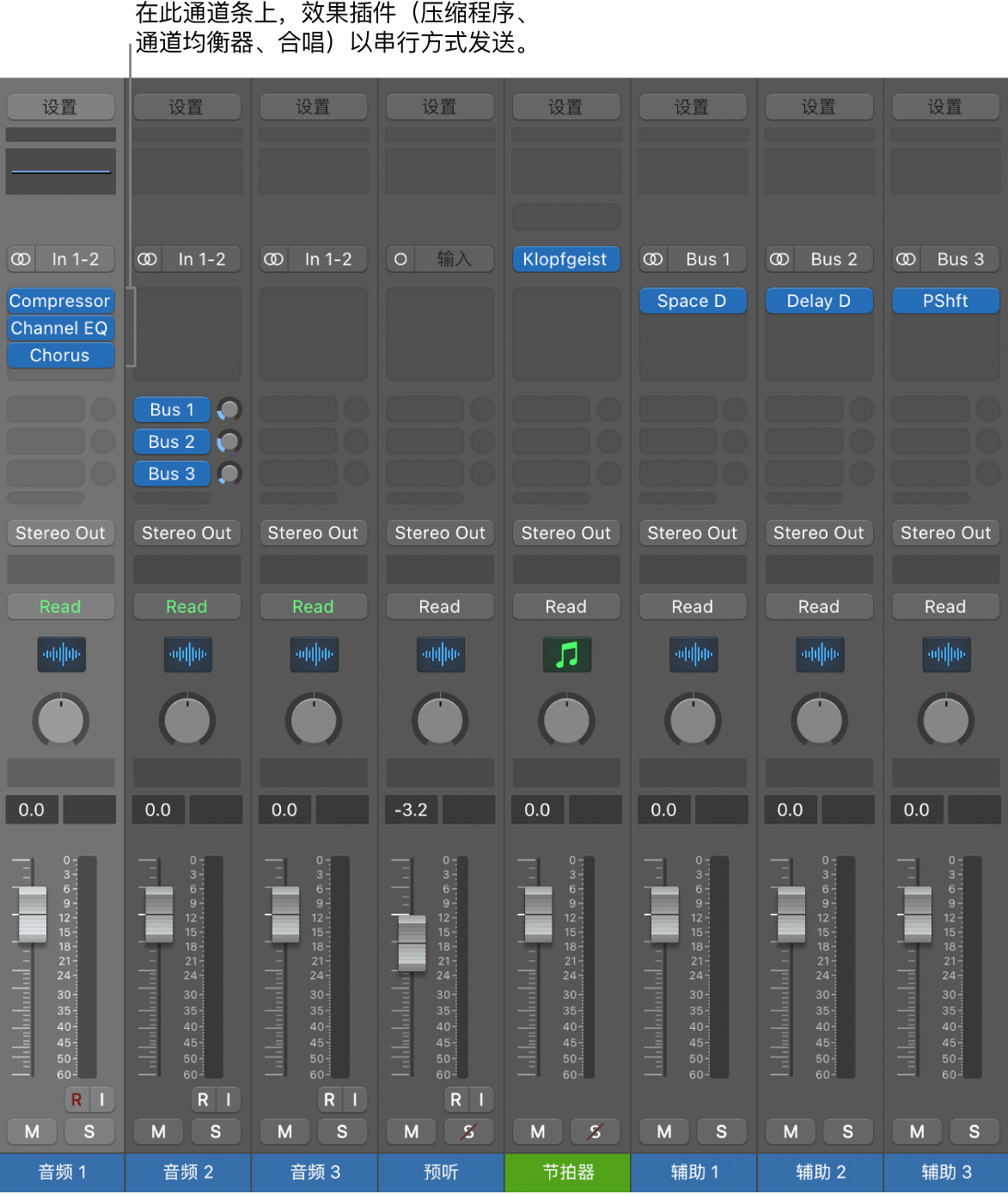The width and height of the screenshot is (1008, 1194).
Task: Click the waveform icon on 音频 3 strip
Action: 314,654
